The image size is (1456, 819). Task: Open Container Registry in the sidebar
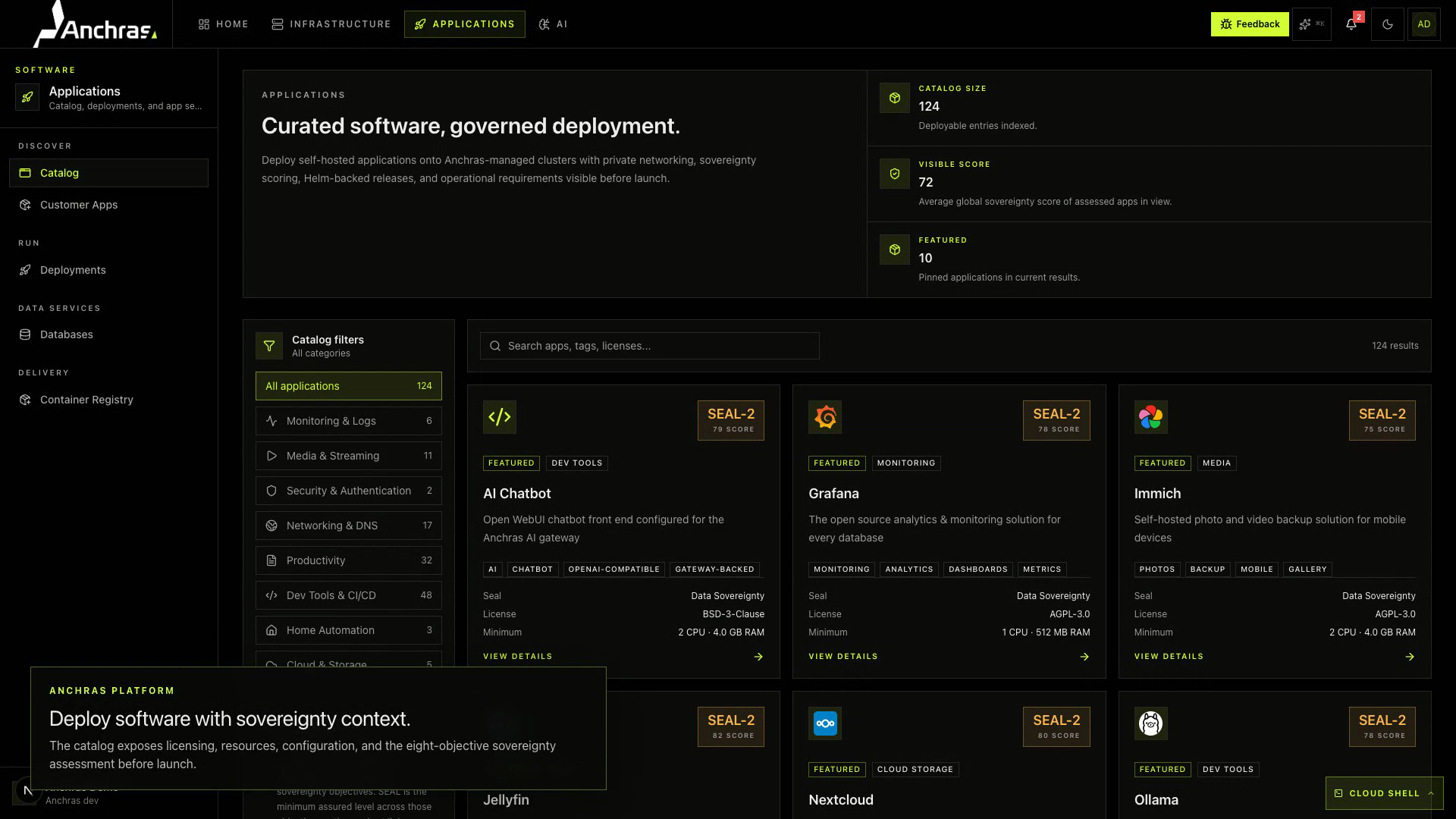click(x=108, y=400)
